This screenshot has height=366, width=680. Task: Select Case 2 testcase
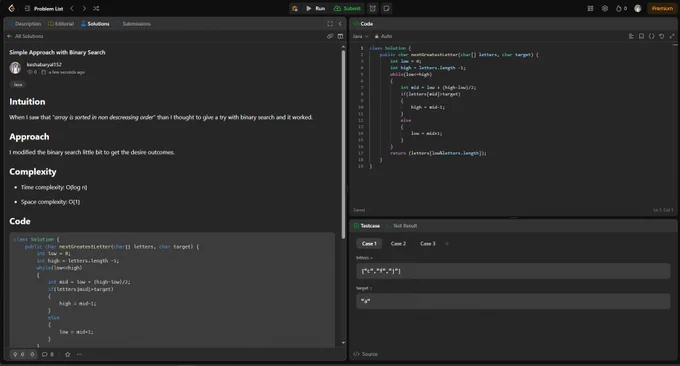click(398, 243)
